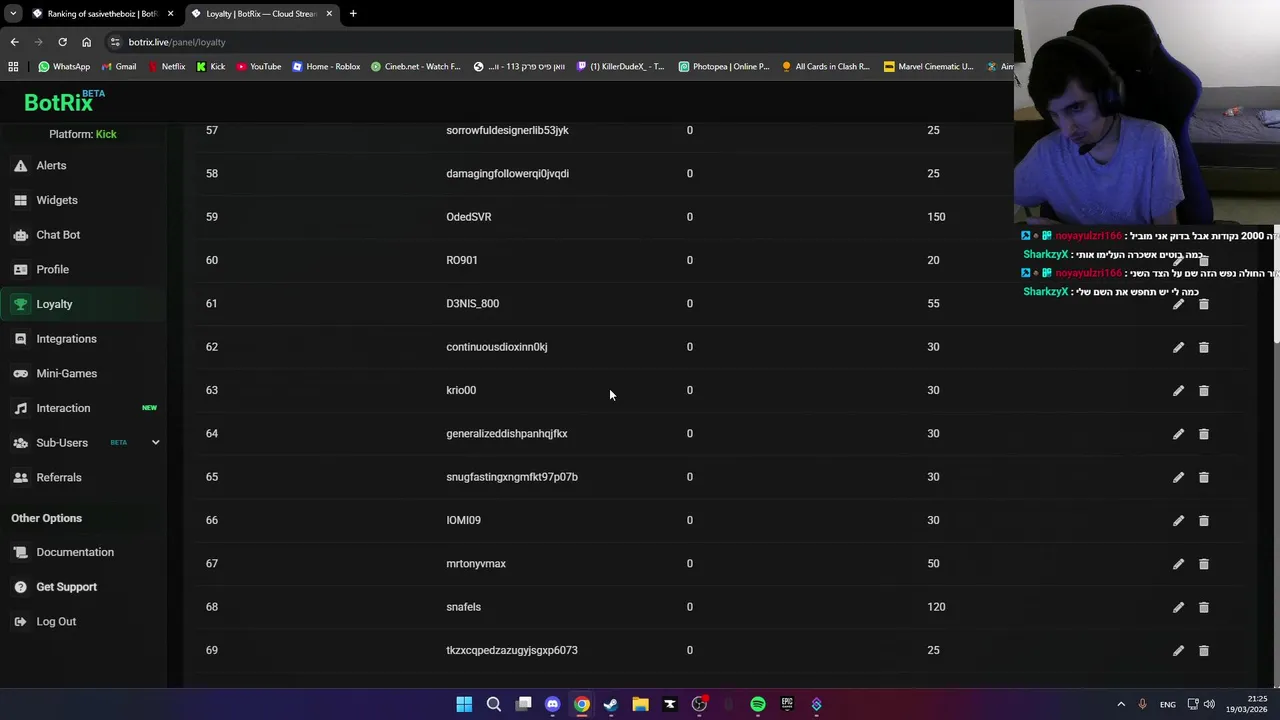Image resolution: width=1280 pixels, height=720 pixels.
Task: Open the Marvel Cinematic bookmark
Action: click(928, 67)
